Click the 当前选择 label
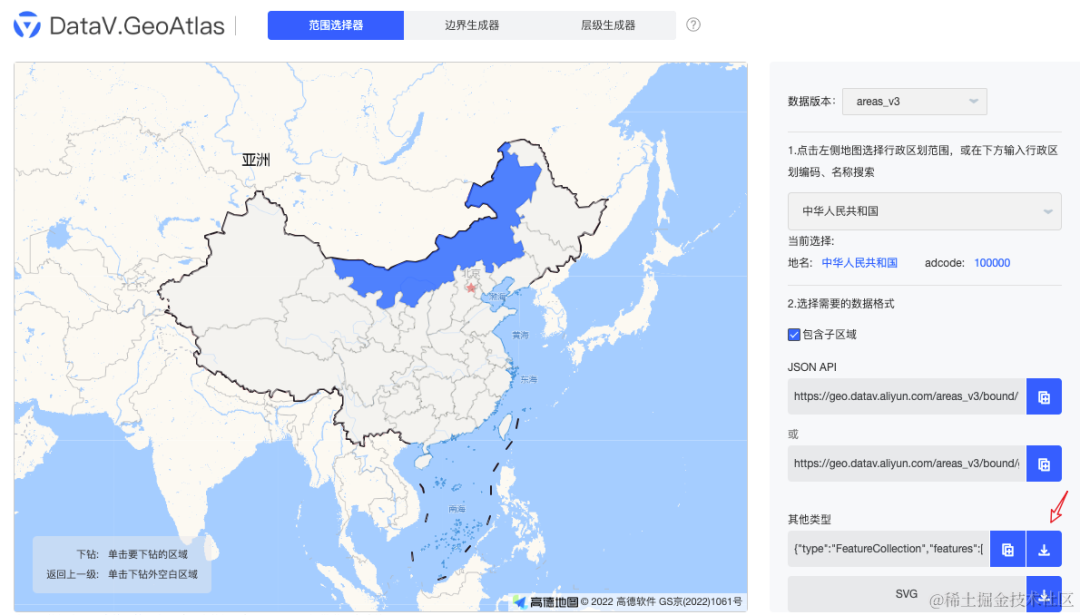 click(x=811, y=242)
